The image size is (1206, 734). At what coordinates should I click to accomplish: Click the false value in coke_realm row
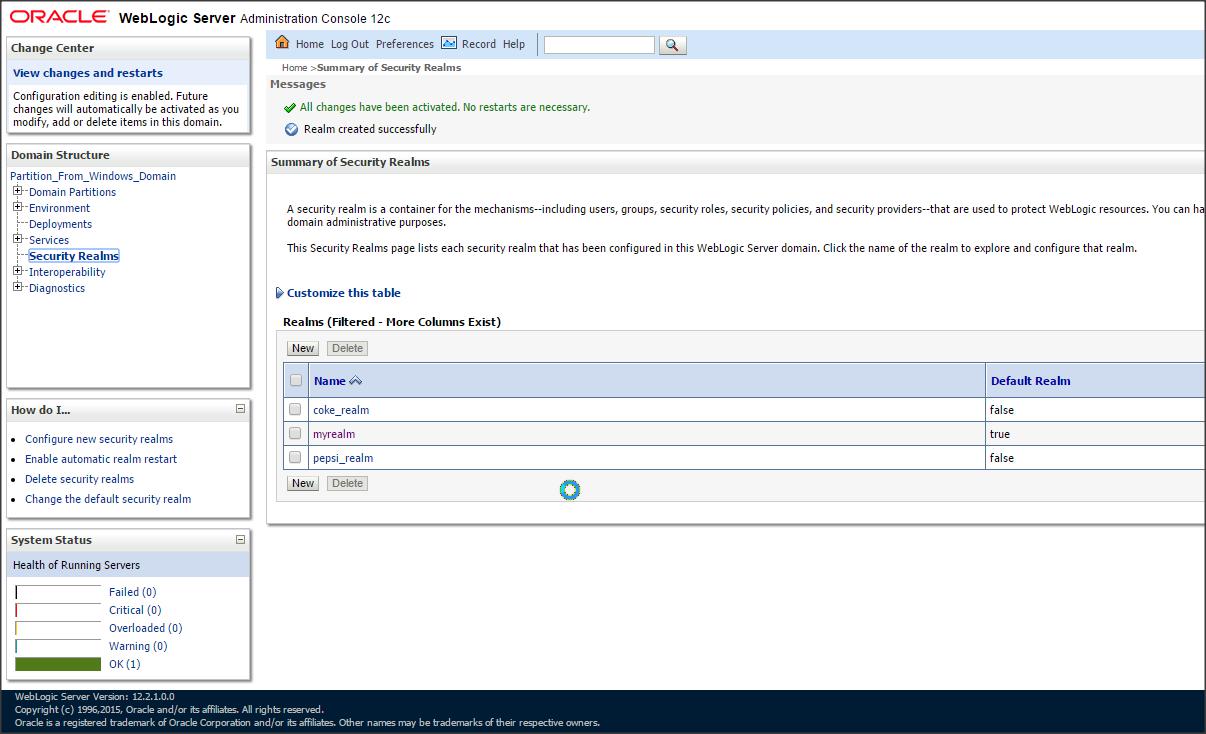click(x=1002, y=410)
